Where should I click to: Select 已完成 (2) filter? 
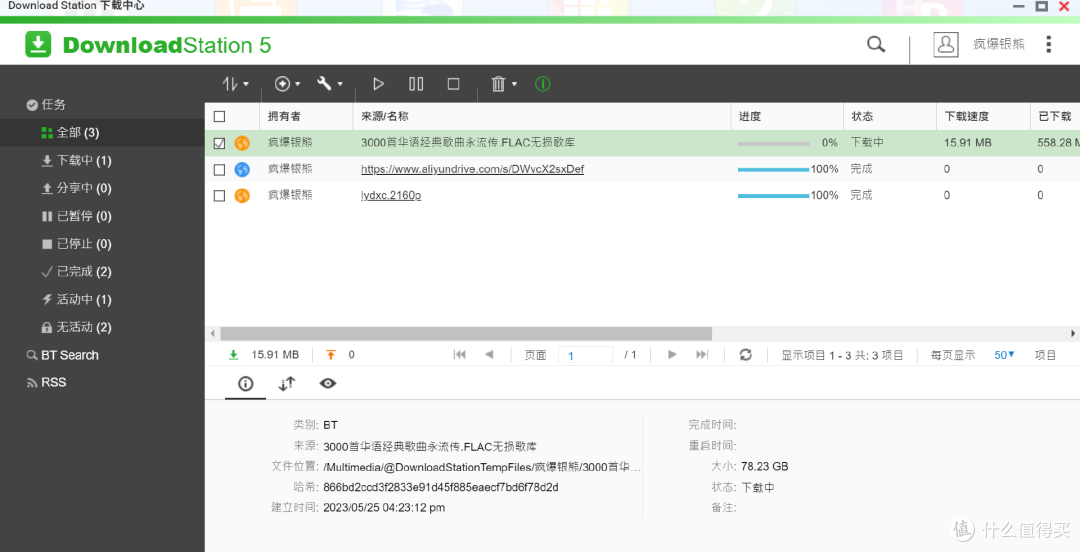76,272
